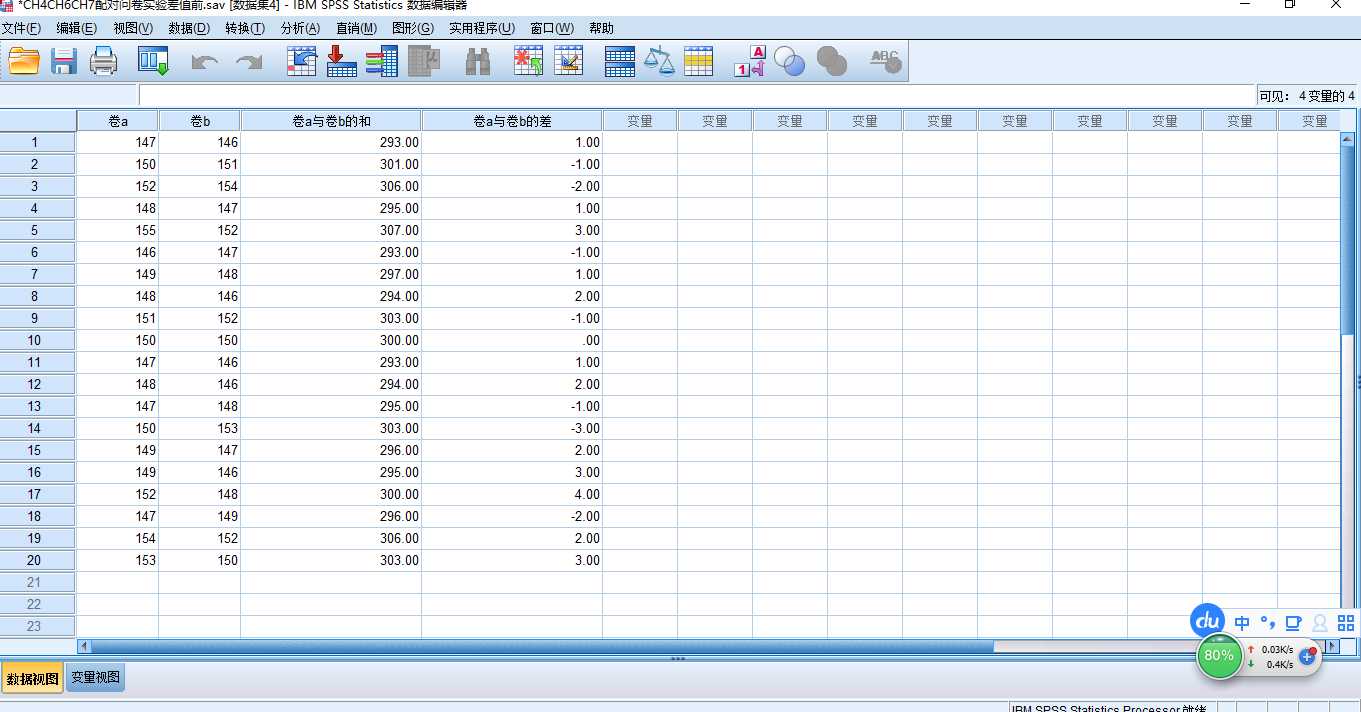The image size is (1361, 712).
Task: Toggle the Value labels icon
Action: [749, 62]
